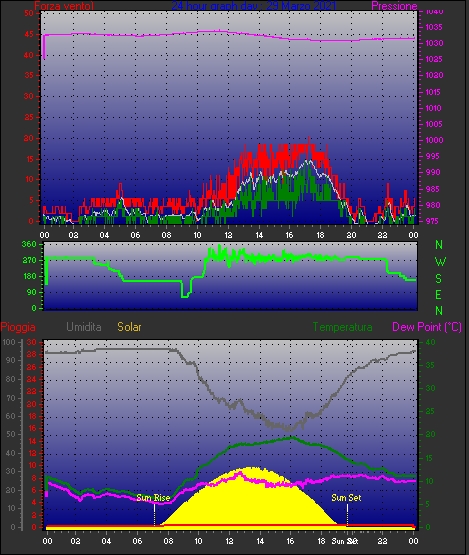469x555 pixels.
Task: Select the Pioggia legend label
Action: 18,327
